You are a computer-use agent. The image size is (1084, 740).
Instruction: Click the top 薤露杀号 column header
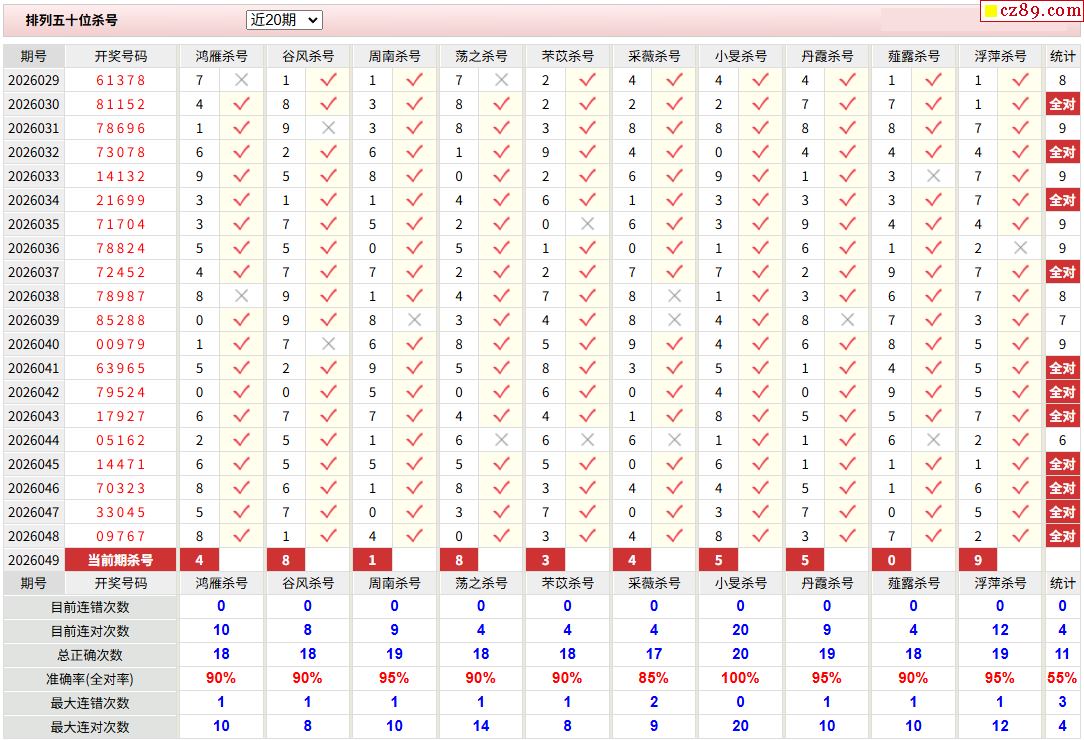(913, 56)
